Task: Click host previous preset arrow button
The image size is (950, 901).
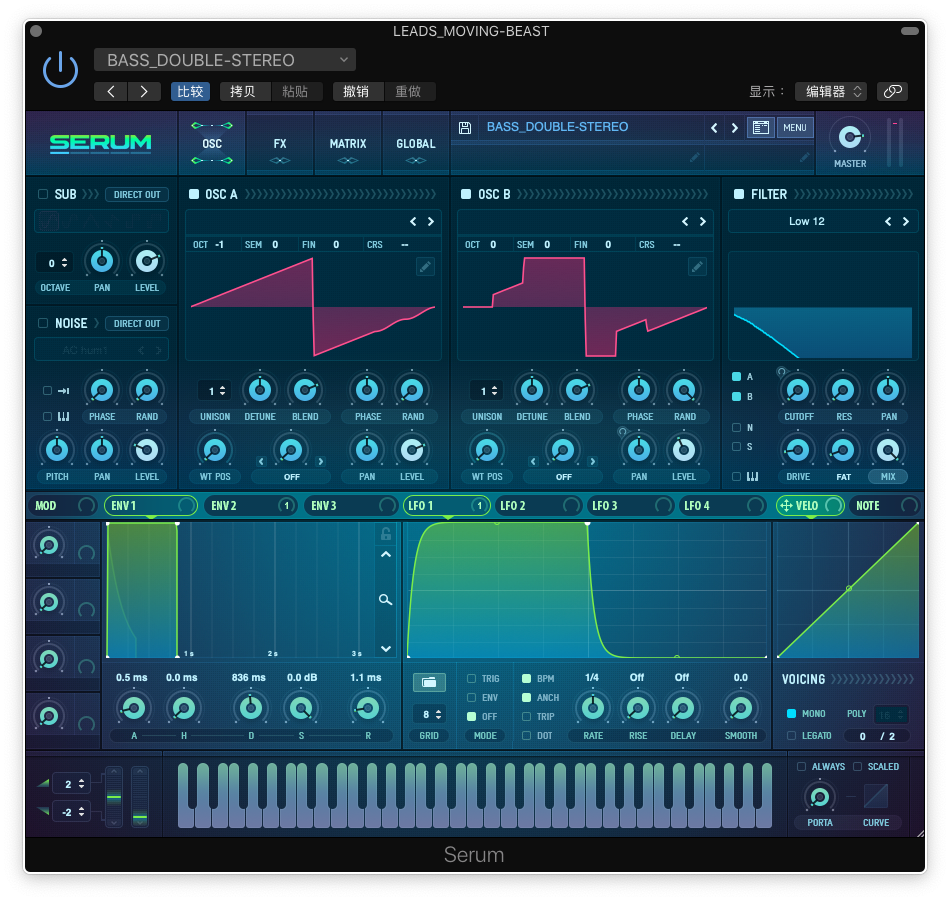Action: (x=111, y=91)
